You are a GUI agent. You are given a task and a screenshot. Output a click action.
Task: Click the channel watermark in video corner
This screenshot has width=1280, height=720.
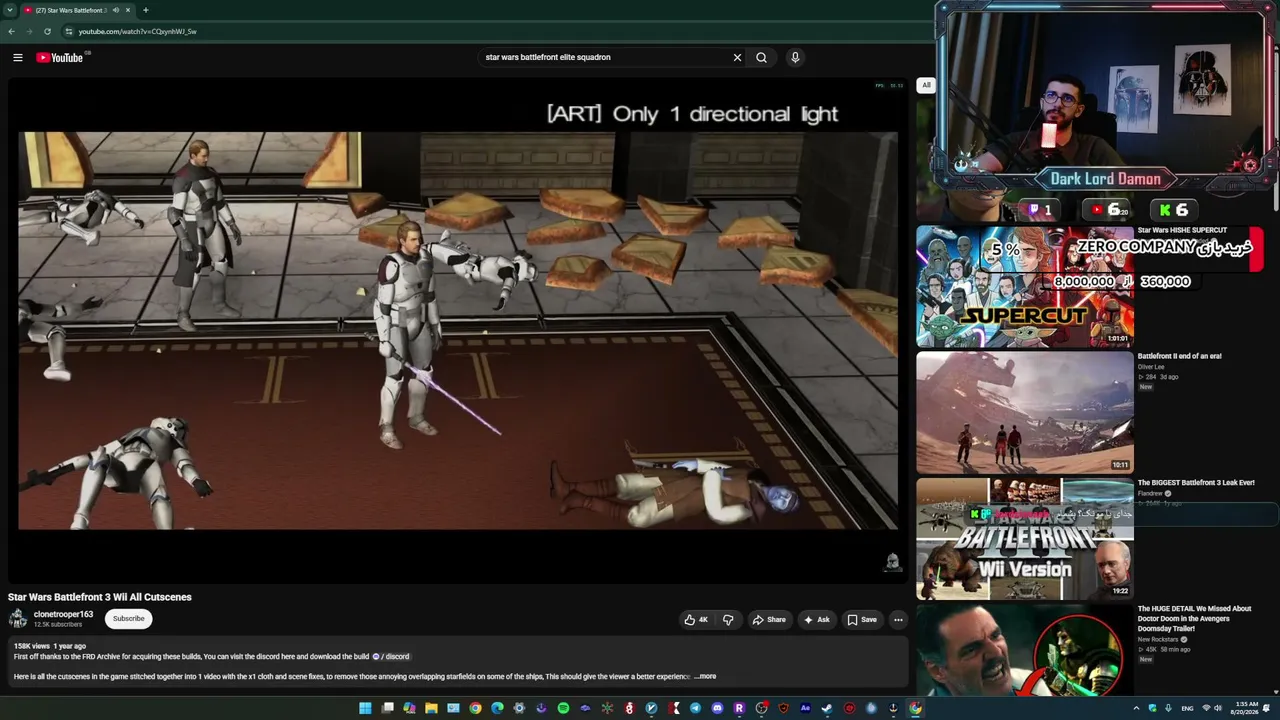pos(893,562)
